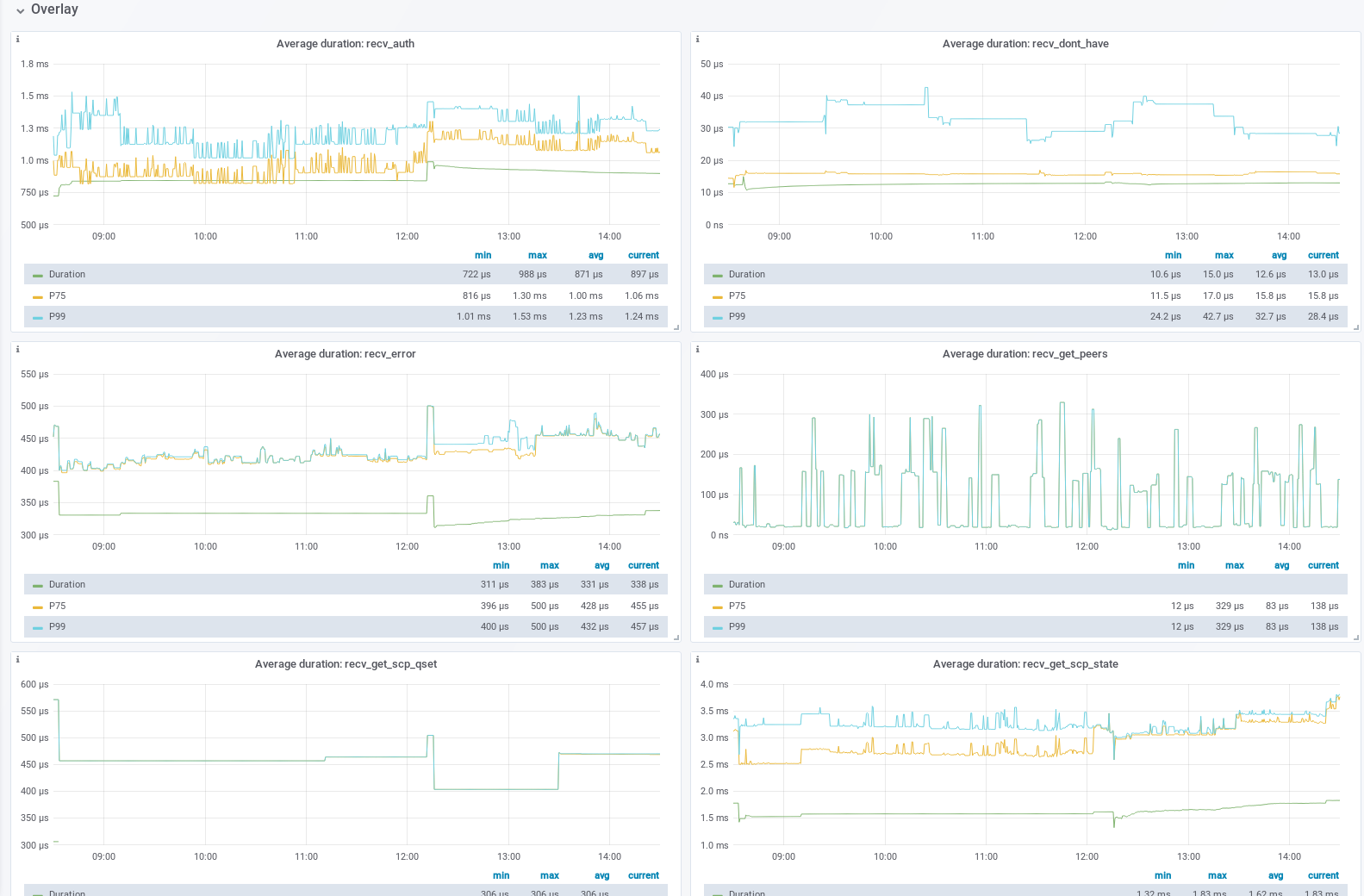Toggle P99 series in recv_error legend
This screenshot has height=896, width=1364.
[57, 626]
